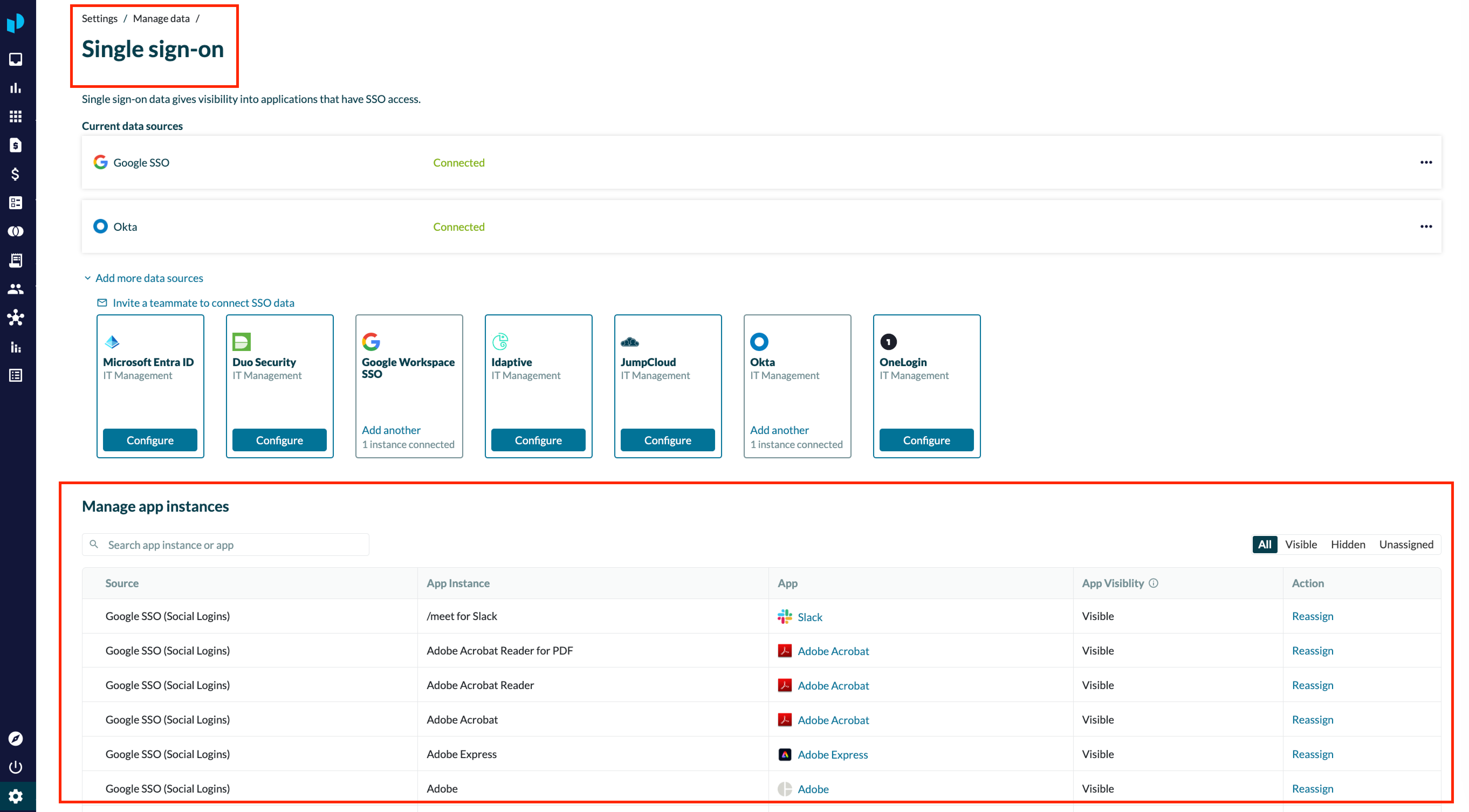Click the compass explore icon

pos(16,738)
